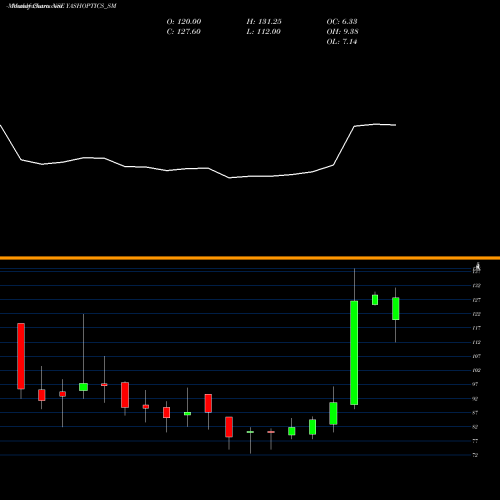Click the 112 price axis label
The width and height of the screenshot is (500, 500).
(476, 342)
